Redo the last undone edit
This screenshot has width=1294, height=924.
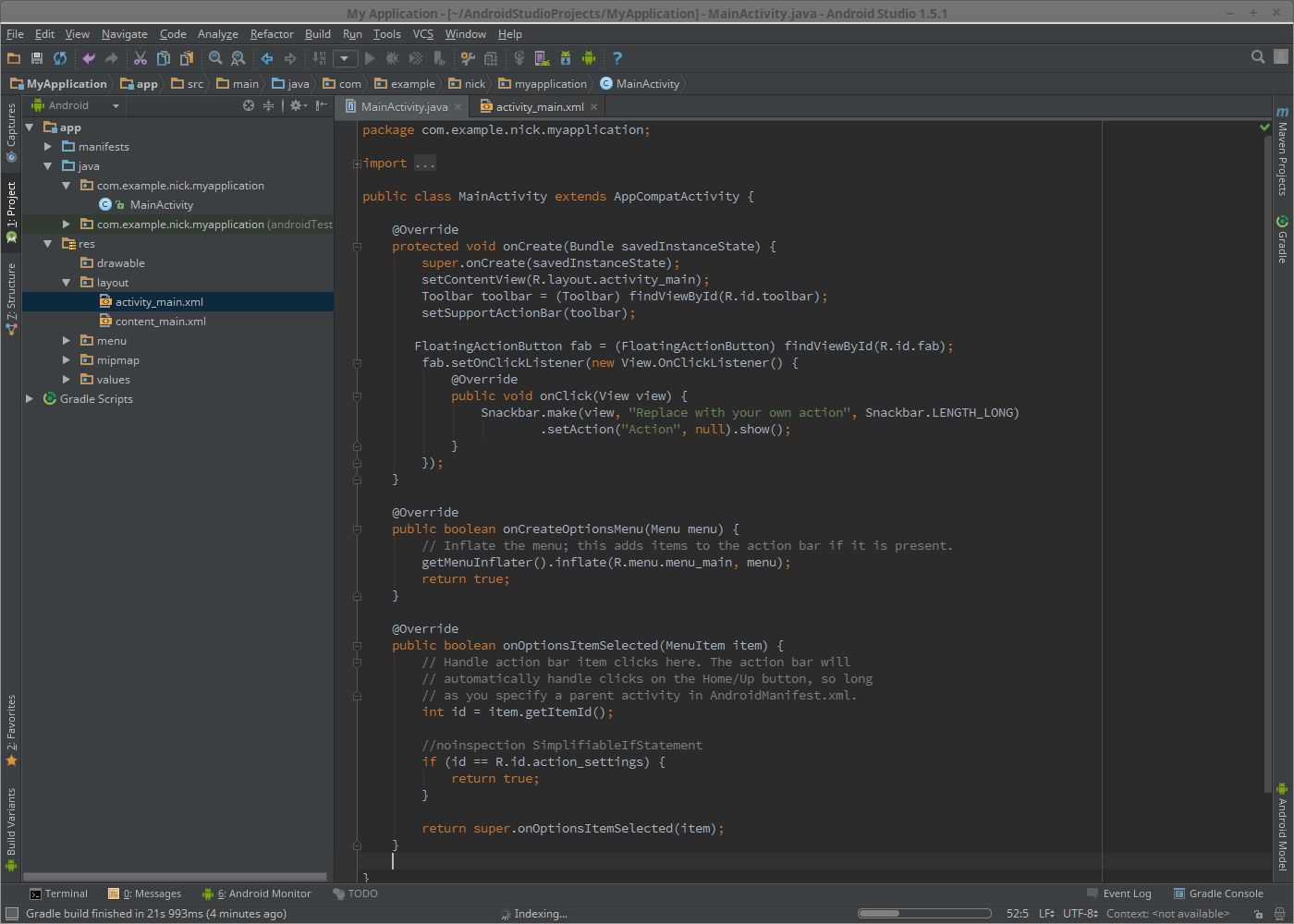[x=112, y=58]
